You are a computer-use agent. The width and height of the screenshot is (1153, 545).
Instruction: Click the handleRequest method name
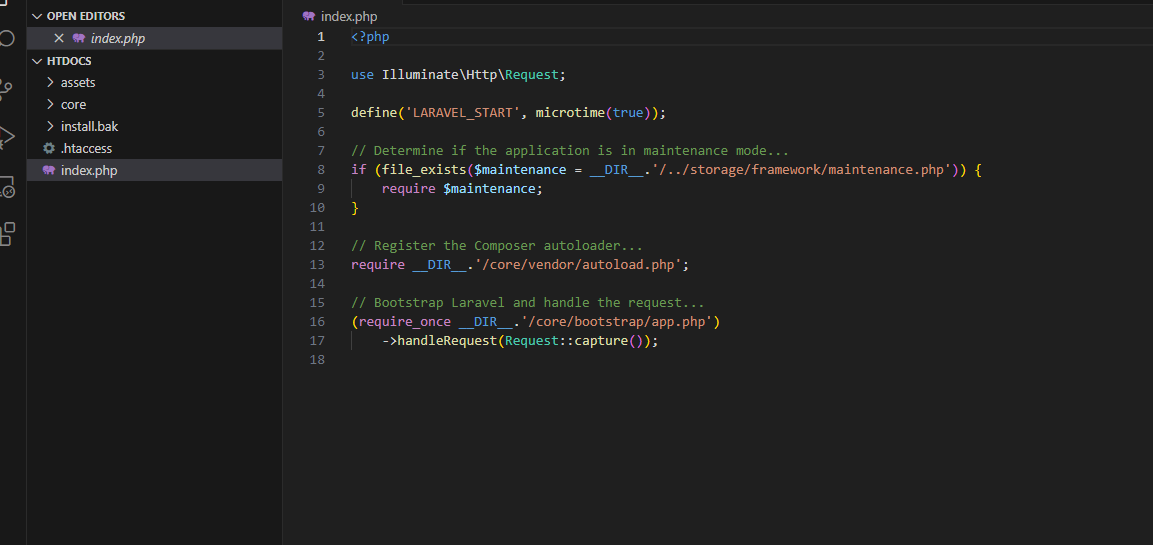pos(447,341)
